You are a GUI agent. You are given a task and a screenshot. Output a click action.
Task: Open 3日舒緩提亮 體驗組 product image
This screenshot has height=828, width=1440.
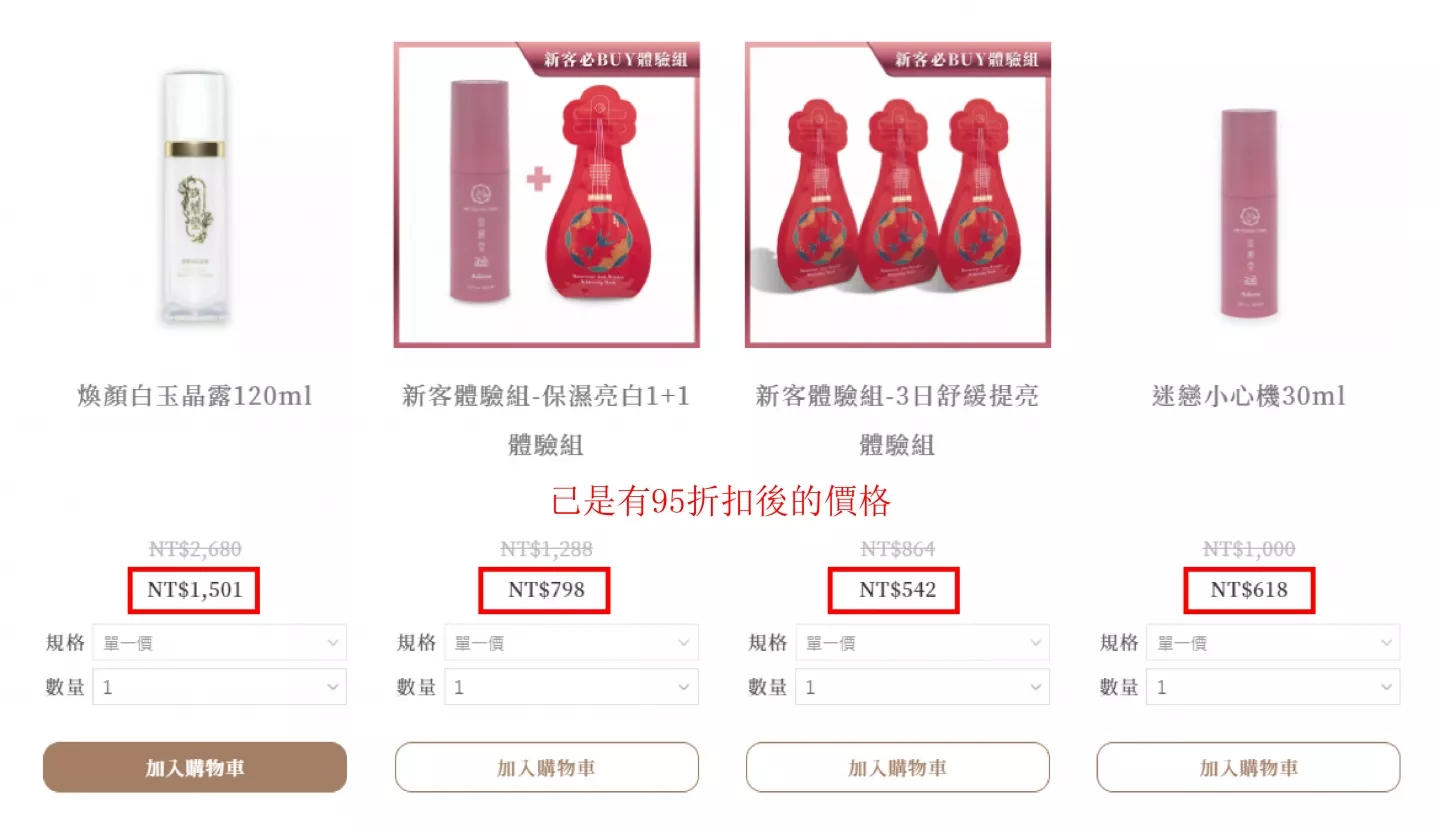click(x=897, y=195)
